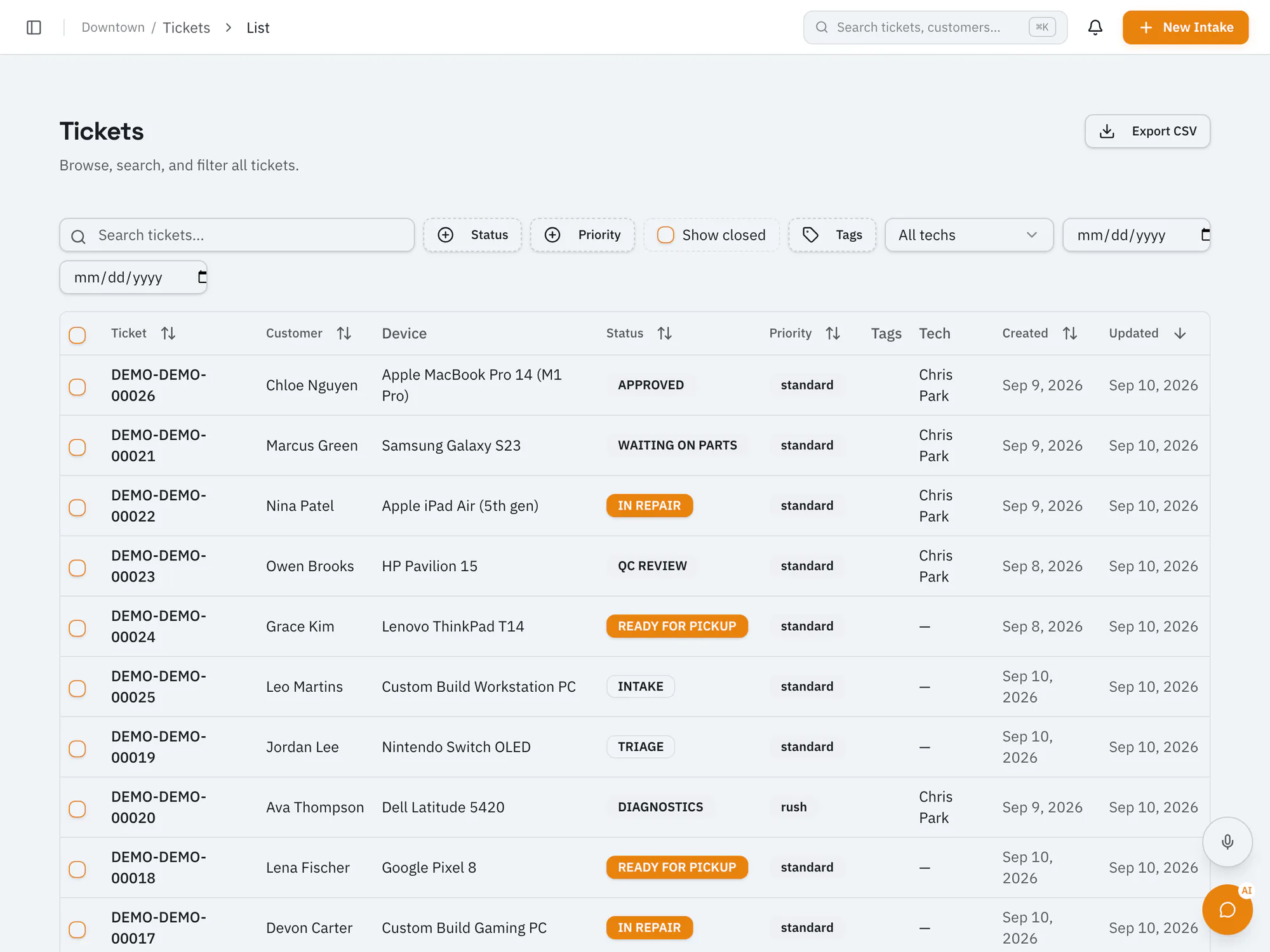Click List breadcrumb item
Image resolution: width=1270 pixels, height=952 pixels.
(258, 27)
